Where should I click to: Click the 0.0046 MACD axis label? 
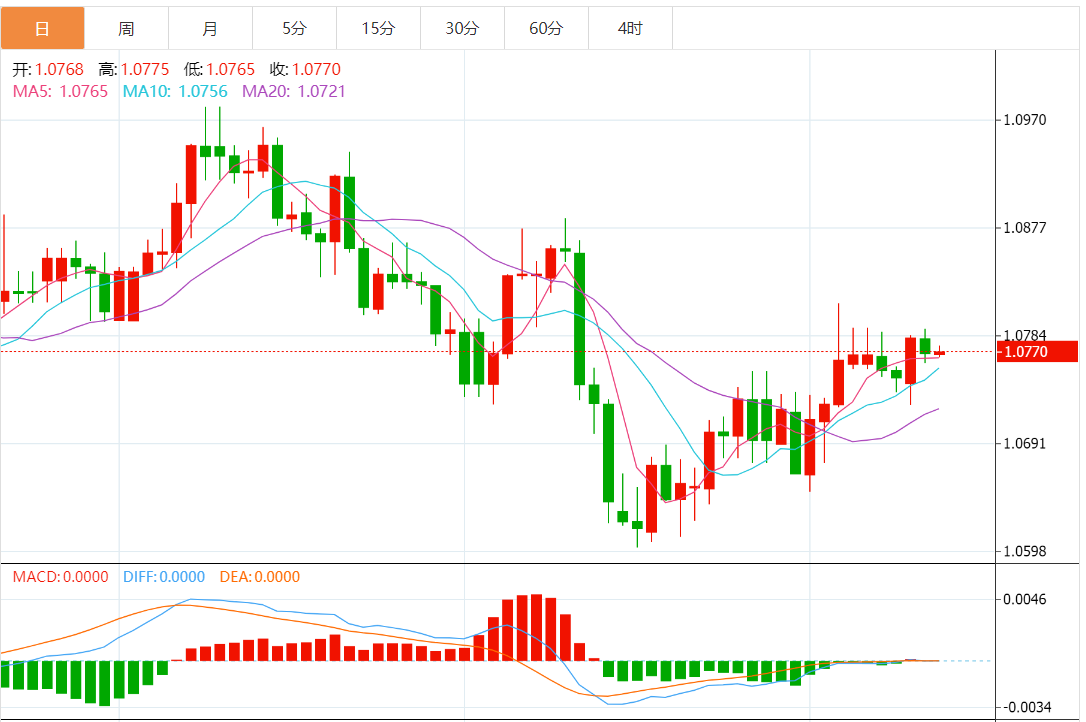point(1025,599)
